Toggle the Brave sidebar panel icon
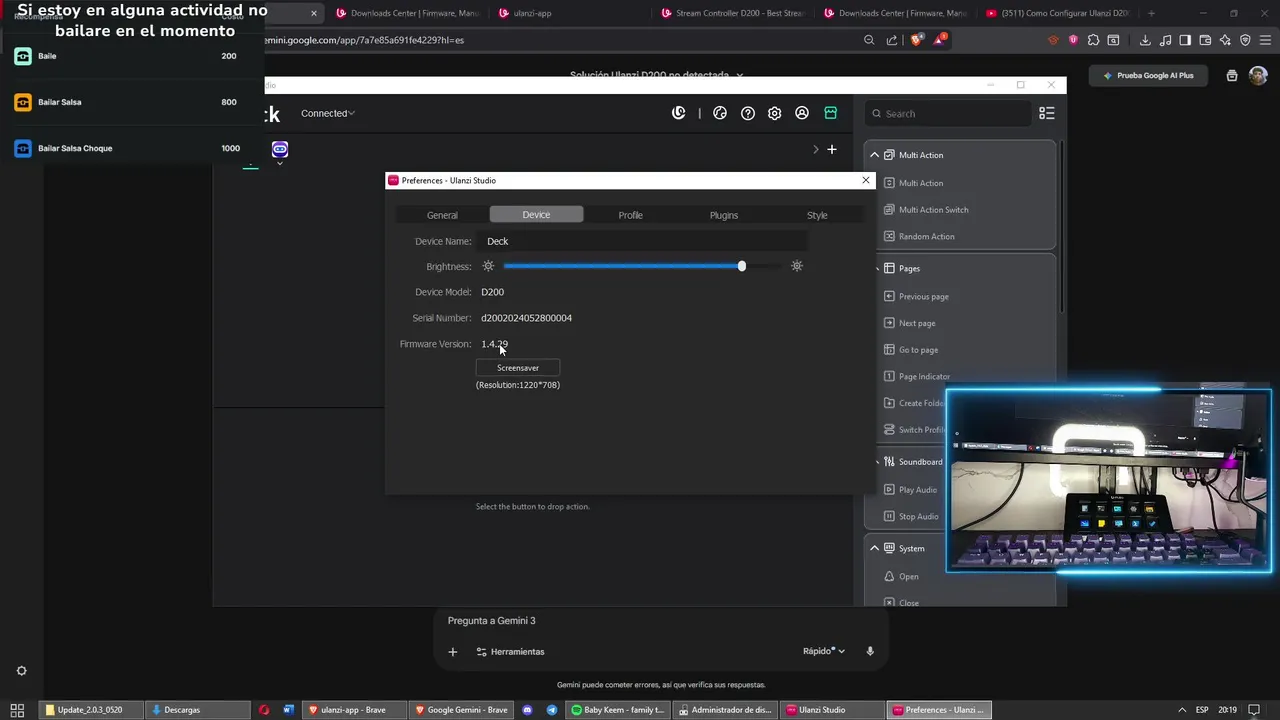Viewport: 1280px width, 720px height. click(1185, 40)
